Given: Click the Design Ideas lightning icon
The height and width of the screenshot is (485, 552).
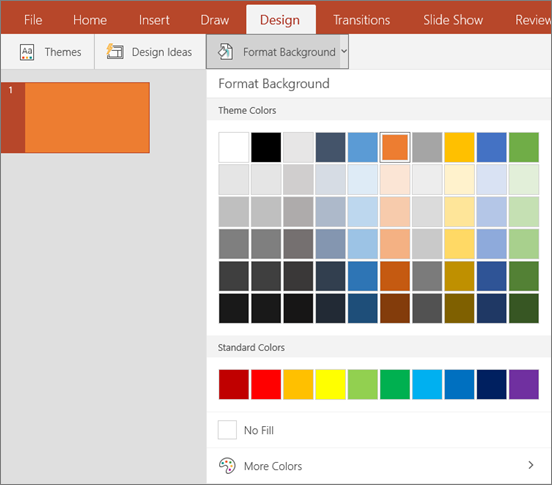Looking at the screenshot, I should (x=115, y=51).
